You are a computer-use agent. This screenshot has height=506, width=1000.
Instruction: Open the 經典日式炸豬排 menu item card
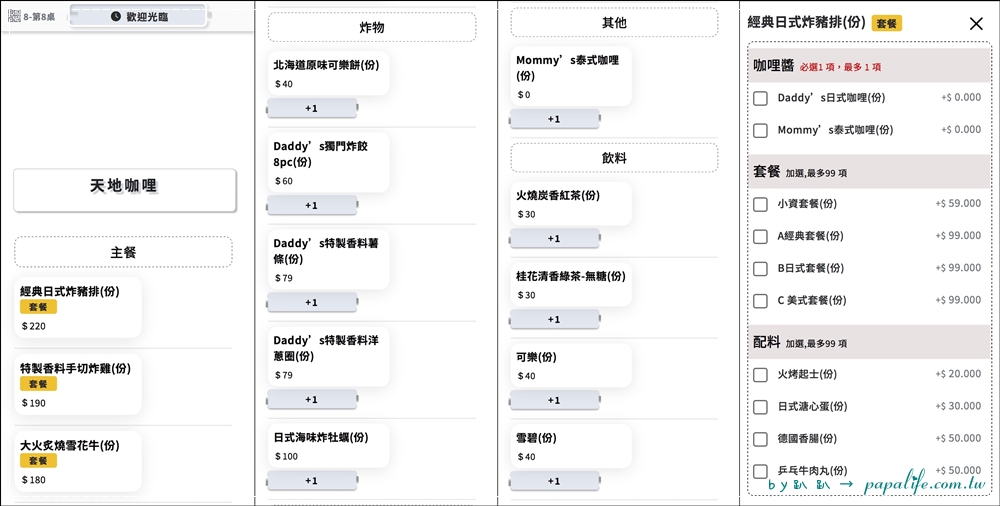pos(78,308)
